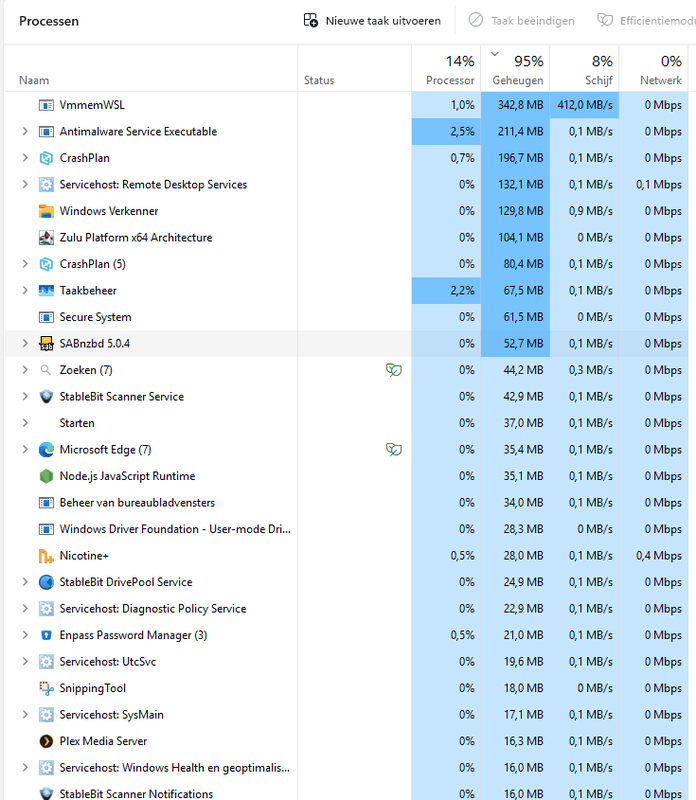Viewport: 696px width, 800px height.
Task: Expand the Zoeken (7) group
Action: point(24,370)
